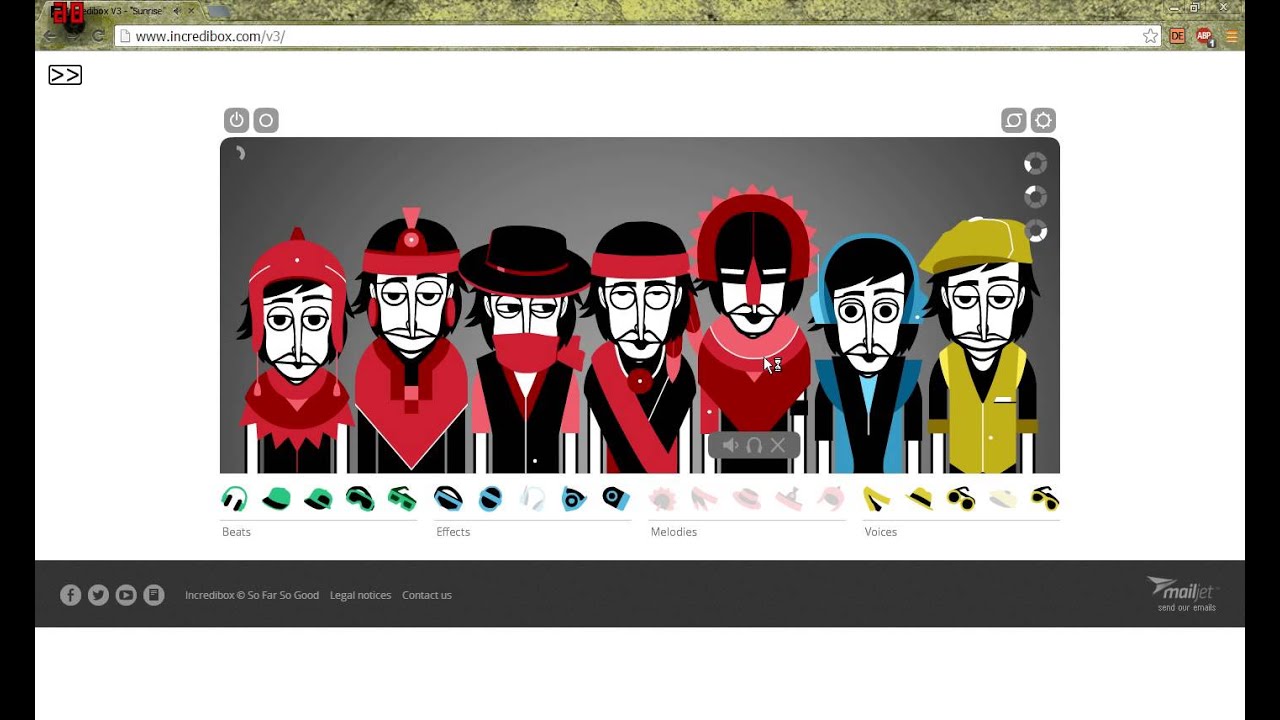The height and width of the screenshot is (720, 1280).
Task: Pick the yellow scarf voice icon
Action: (x=877, y=498)
